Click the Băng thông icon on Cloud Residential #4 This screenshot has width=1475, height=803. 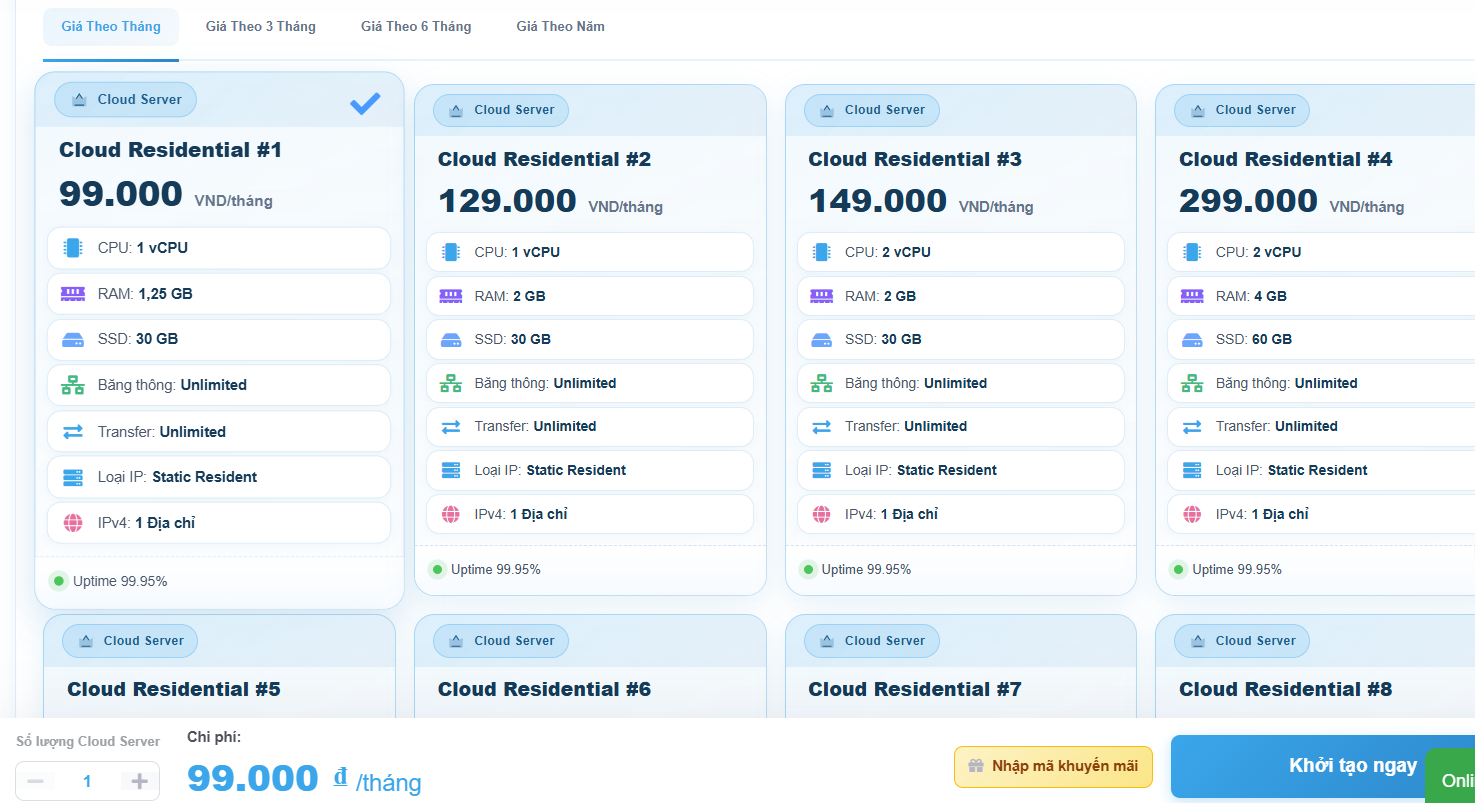pyautogui.click(x=1191, y=383)
